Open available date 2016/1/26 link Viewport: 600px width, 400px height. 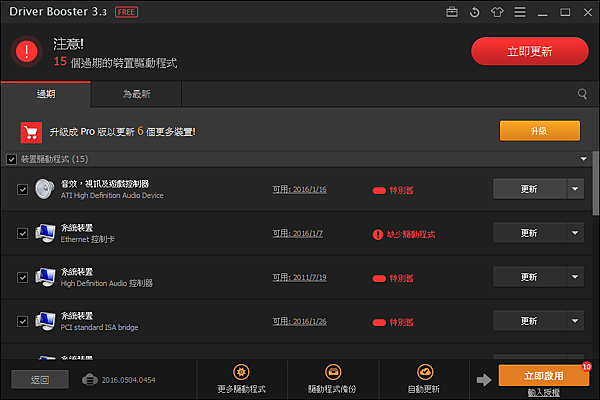(299, 322)
